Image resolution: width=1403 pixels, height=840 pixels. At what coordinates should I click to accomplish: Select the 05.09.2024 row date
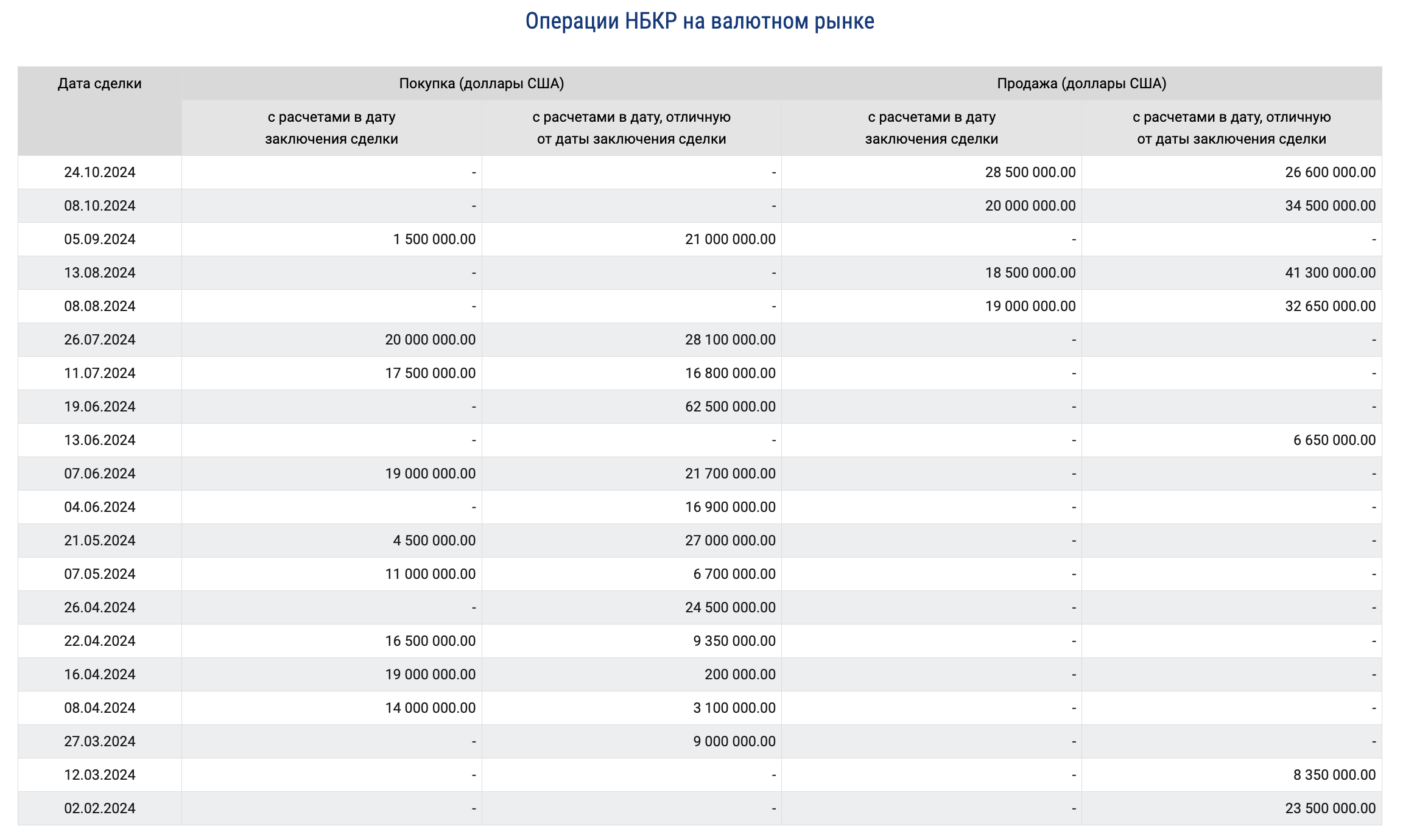coord(99,239)
